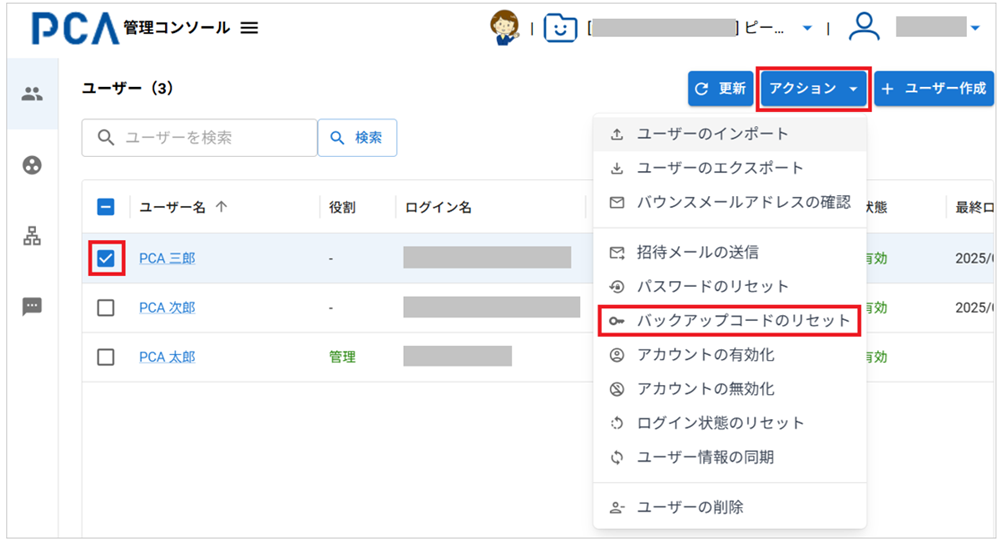
Task: Open the users icon in left sidebar
Action: click(32, 95)
